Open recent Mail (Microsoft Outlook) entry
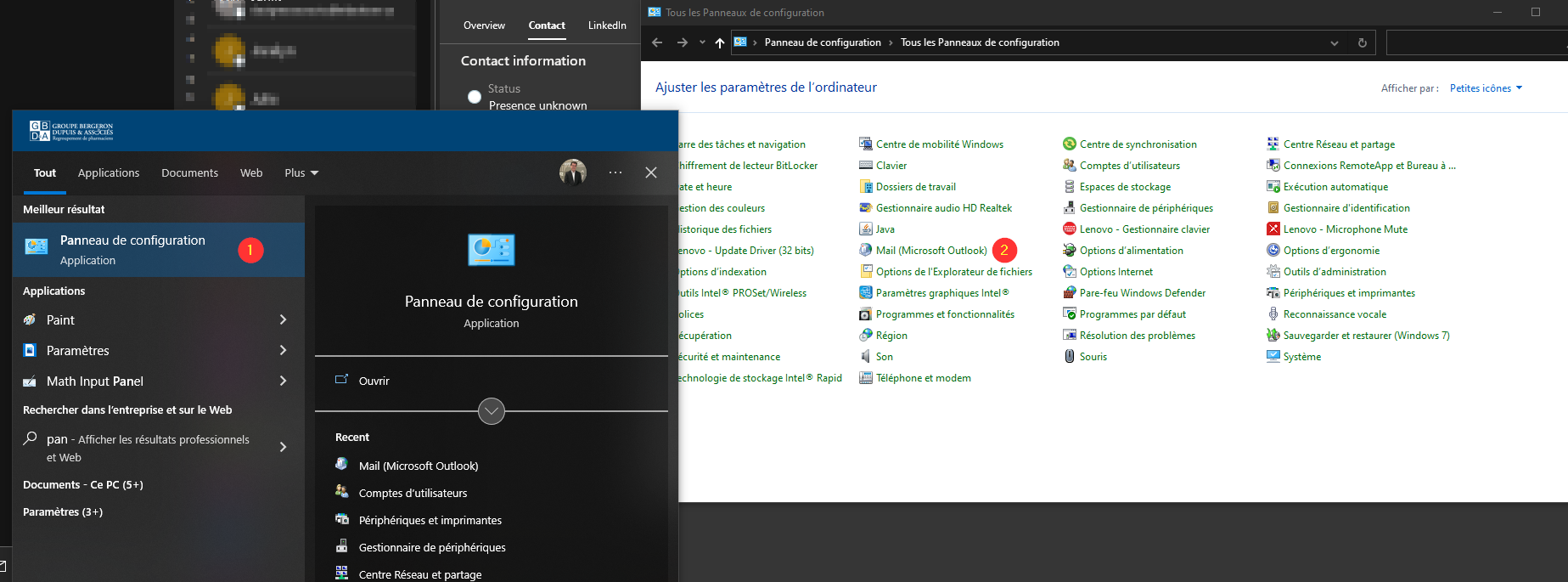This screenshot has height=582, width=1568. [407, 466]
